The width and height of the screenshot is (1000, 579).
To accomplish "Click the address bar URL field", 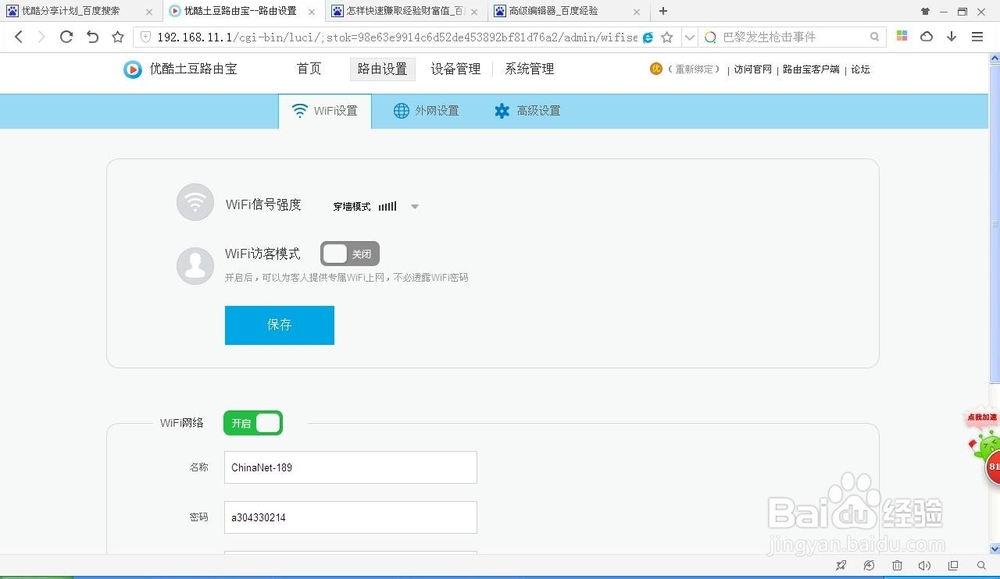I will pyautogui.click(x=397, y=37).
